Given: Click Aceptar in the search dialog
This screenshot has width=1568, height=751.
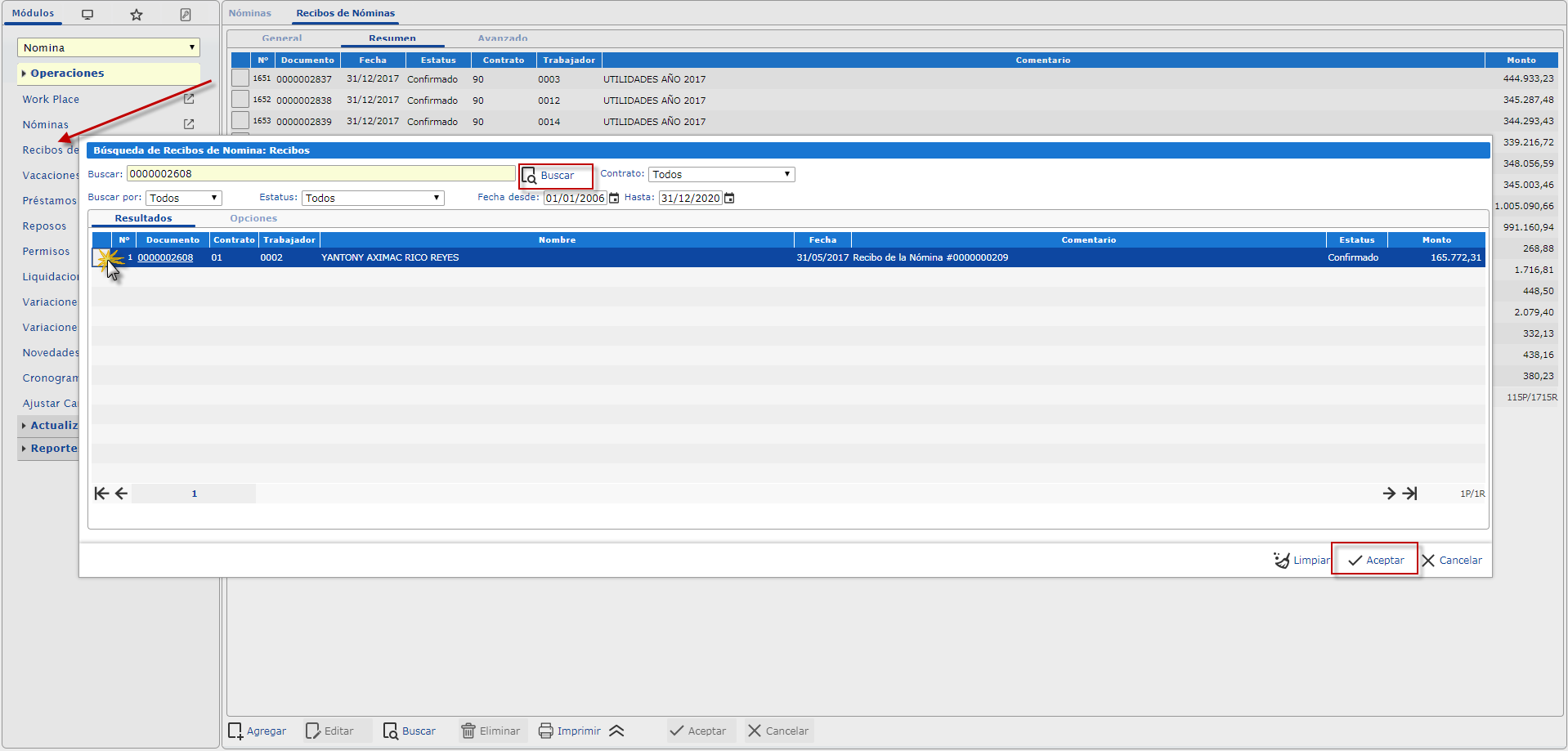Looking at the screenshot, I should coord(1375,560).
